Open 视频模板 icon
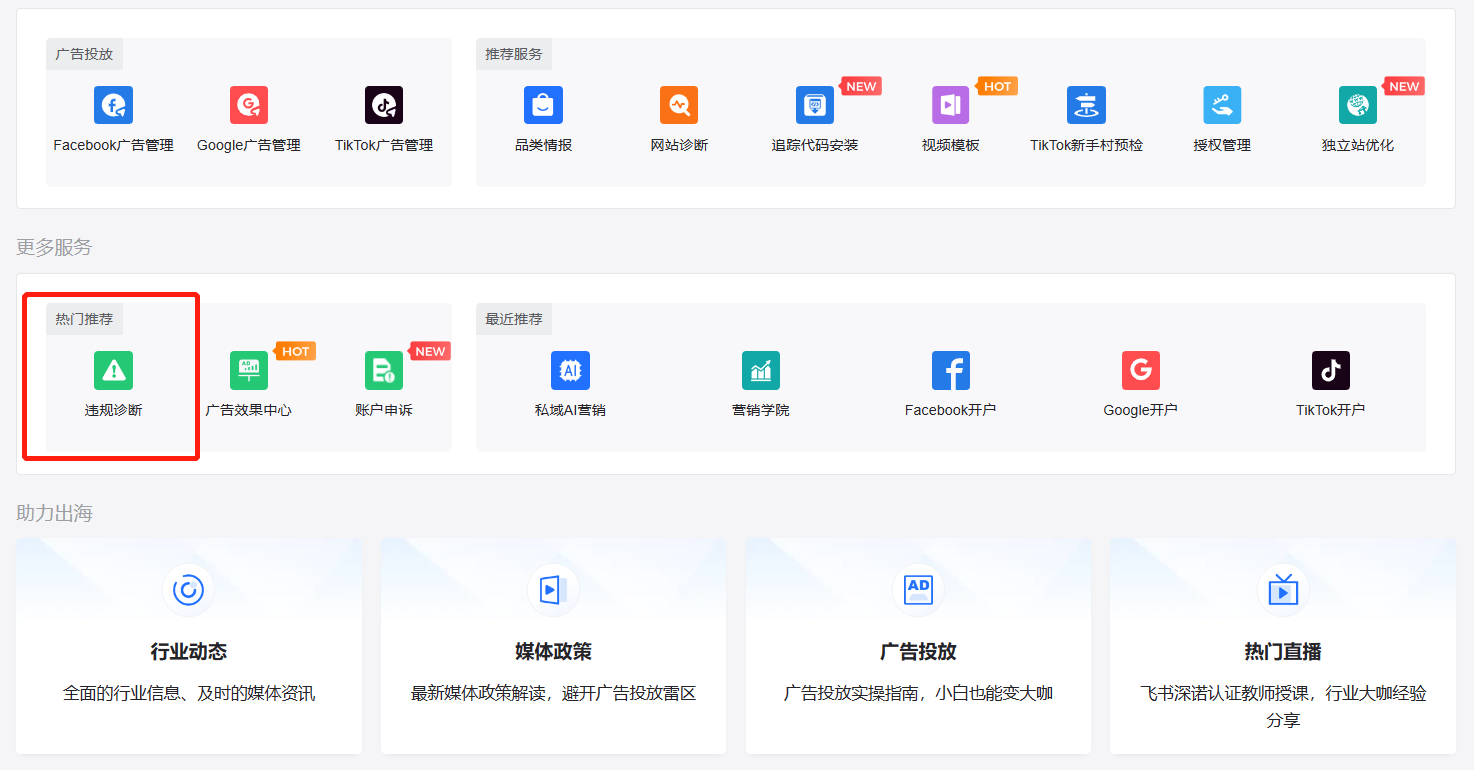Viewport: 1474px width, 770px height. [951, 105]
